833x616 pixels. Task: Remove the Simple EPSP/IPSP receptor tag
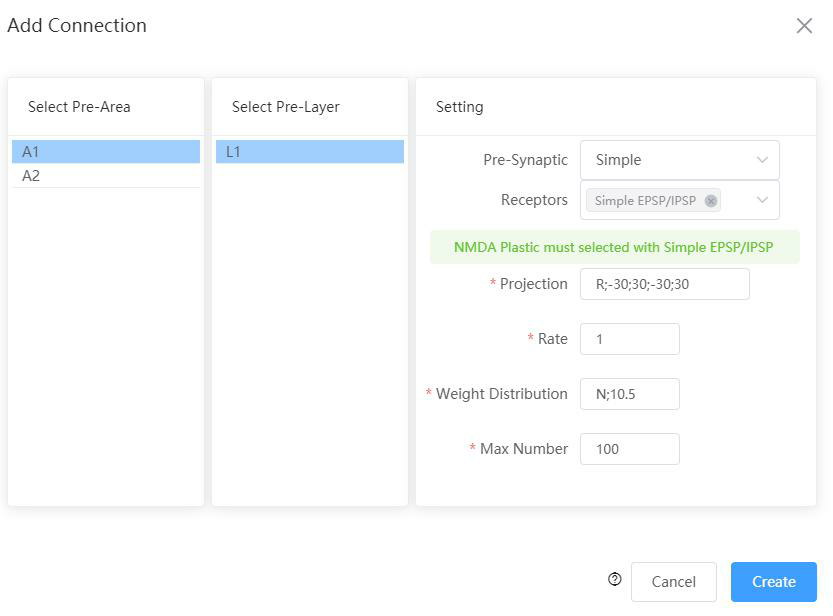point(711,201)
